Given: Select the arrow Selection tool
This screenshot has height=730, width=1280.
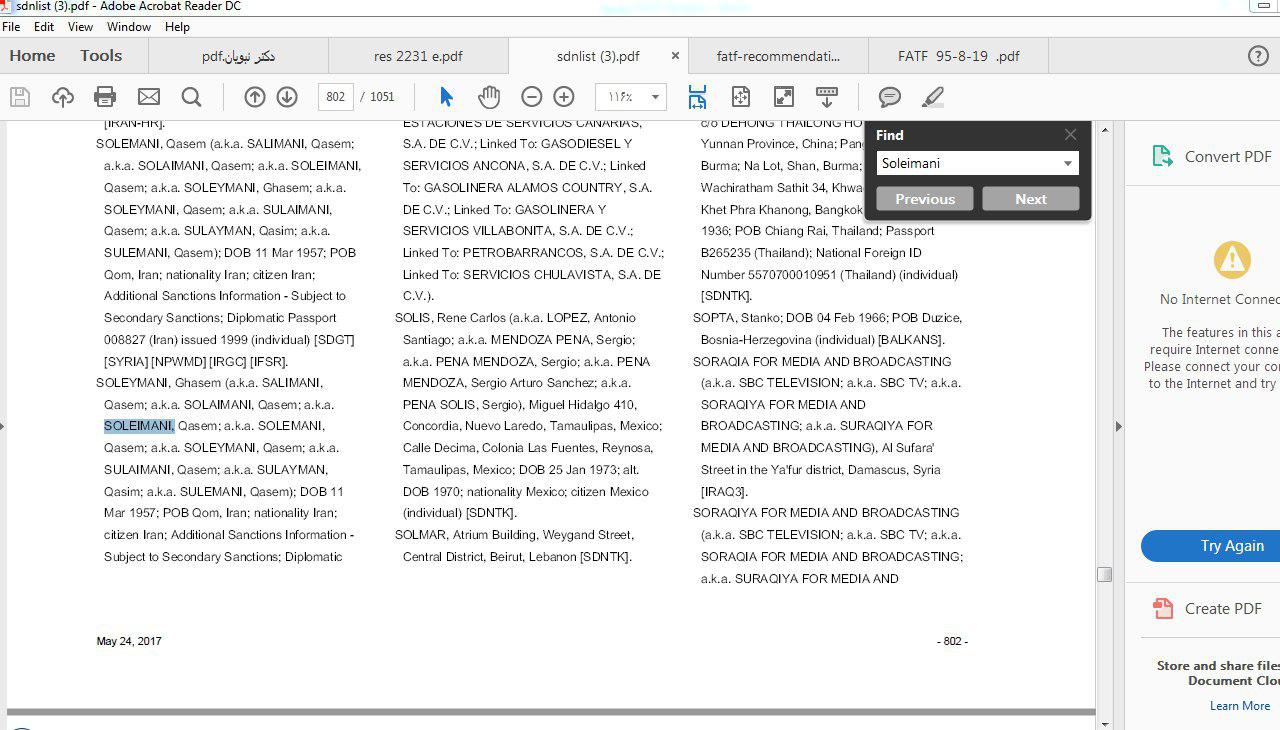Looking at the screenshot, I should (446, 97).
